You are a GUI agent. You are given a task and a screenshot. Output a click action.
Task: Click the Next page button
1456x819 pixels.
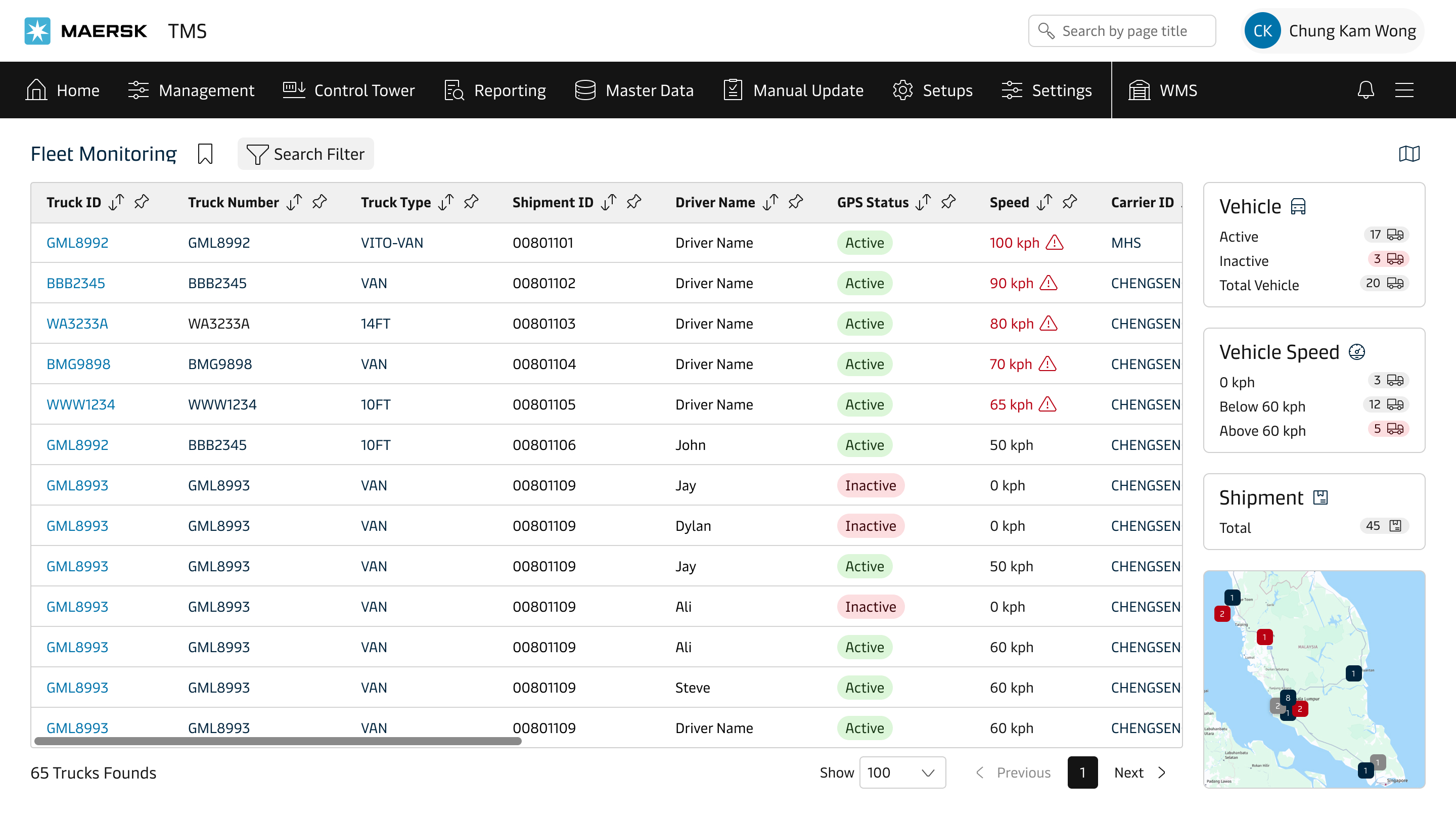tap(1140, 772)
